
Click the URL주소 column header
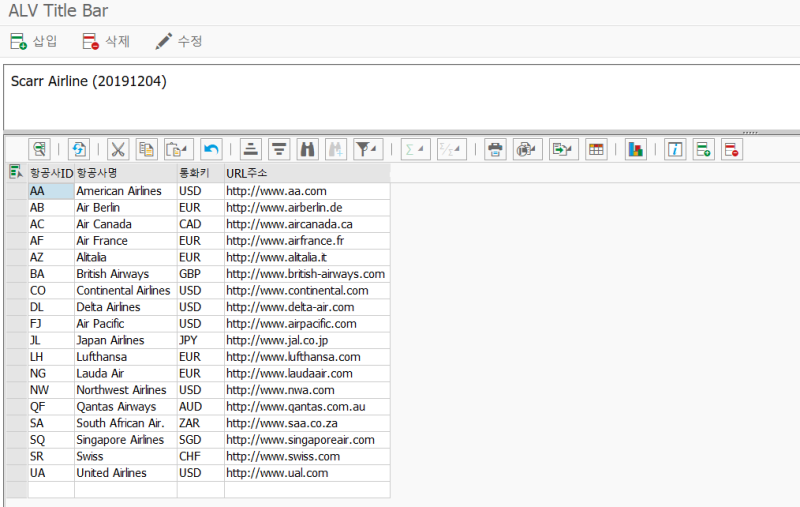click(307, 173)
